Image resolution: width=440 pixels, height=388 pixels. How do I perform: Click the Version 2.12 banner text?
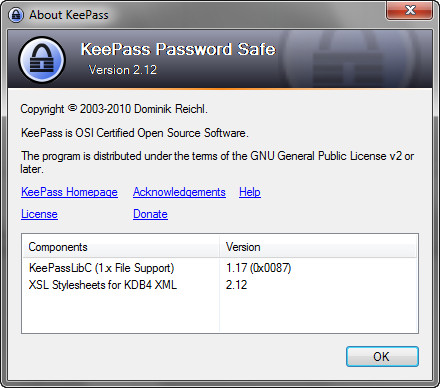pos(122,70)
